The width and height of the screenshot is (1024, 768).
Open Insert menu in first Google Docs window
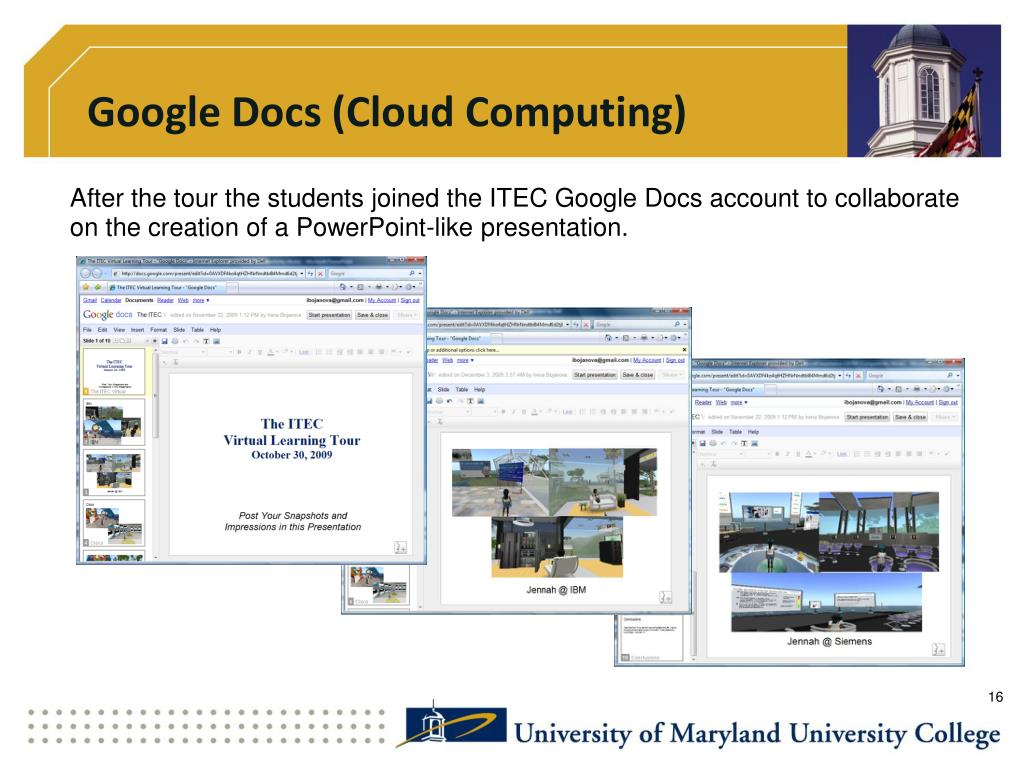tap(138, 330)
